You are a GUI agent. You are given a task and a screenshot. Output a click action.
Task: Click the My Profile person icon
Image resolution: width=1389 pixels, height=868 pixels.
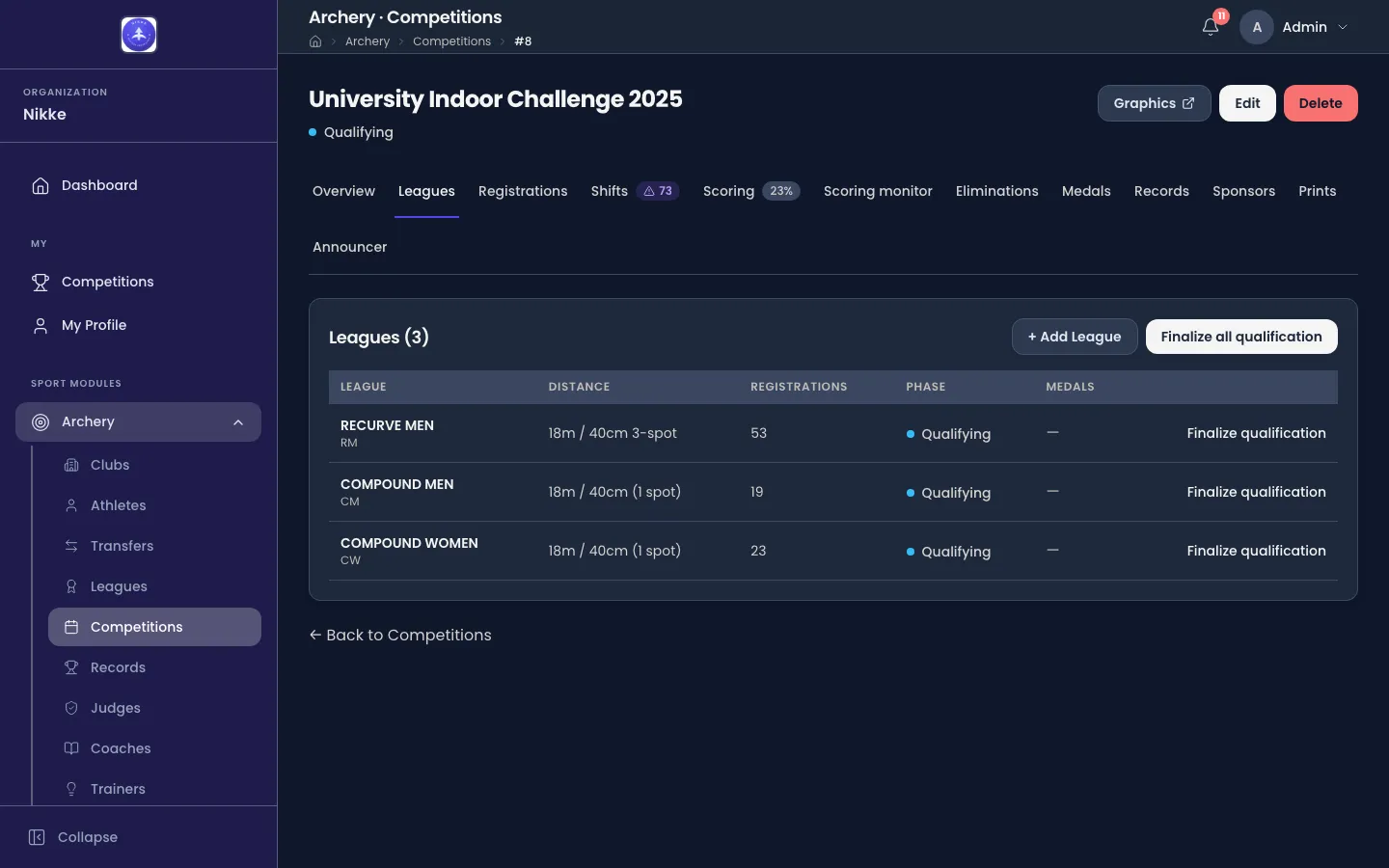41,325
